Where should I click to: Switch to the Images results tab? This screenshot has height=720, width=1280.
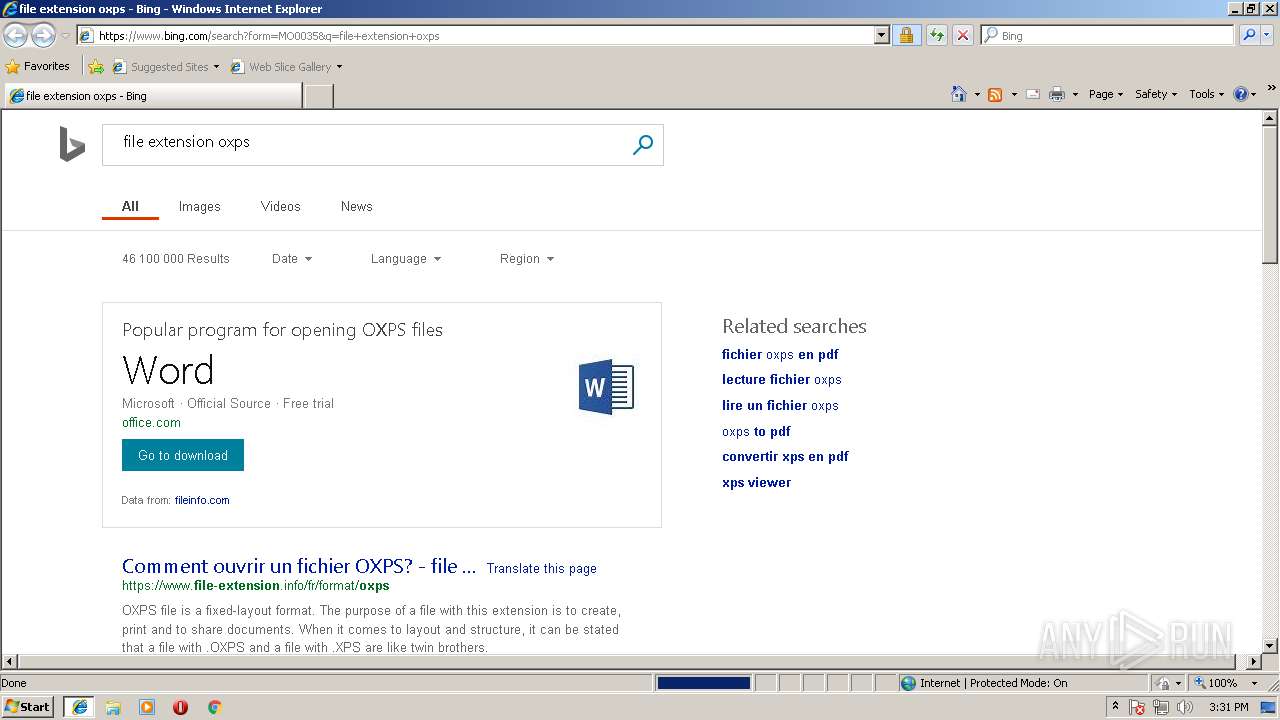199,206
